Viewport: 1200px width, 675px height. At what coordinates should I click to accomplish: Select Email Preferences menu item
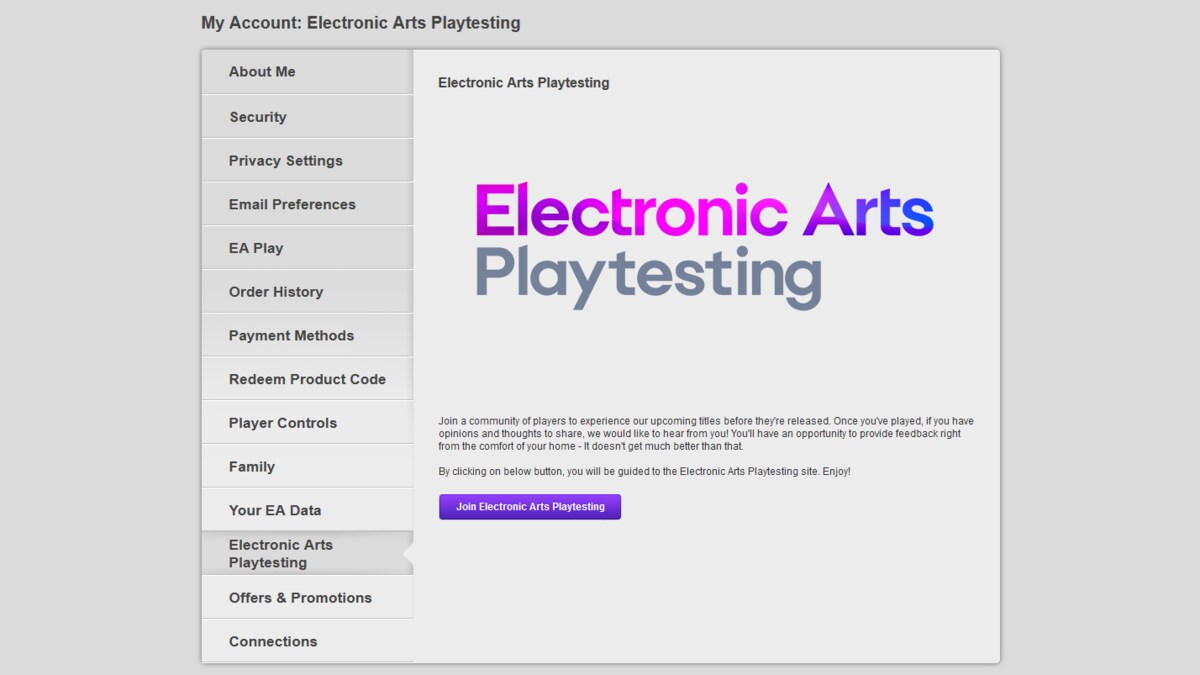pos(307,204)
